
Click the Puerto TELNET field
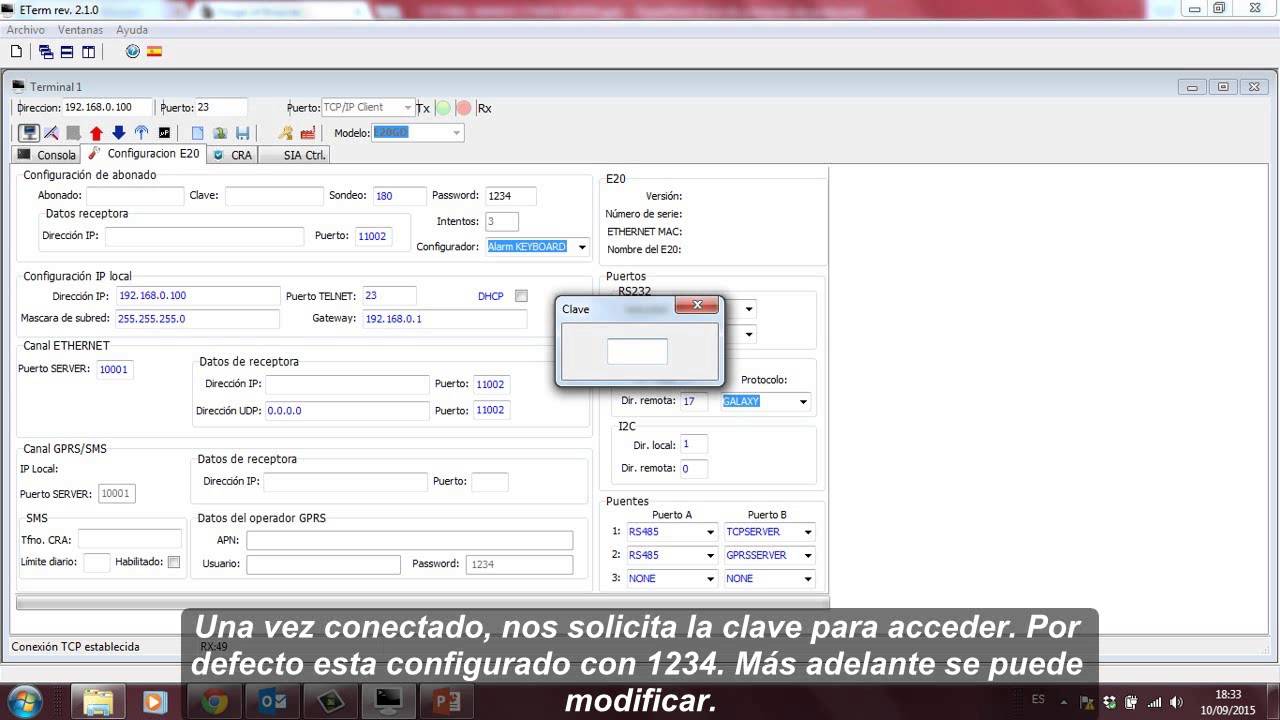tap(389, 296)
